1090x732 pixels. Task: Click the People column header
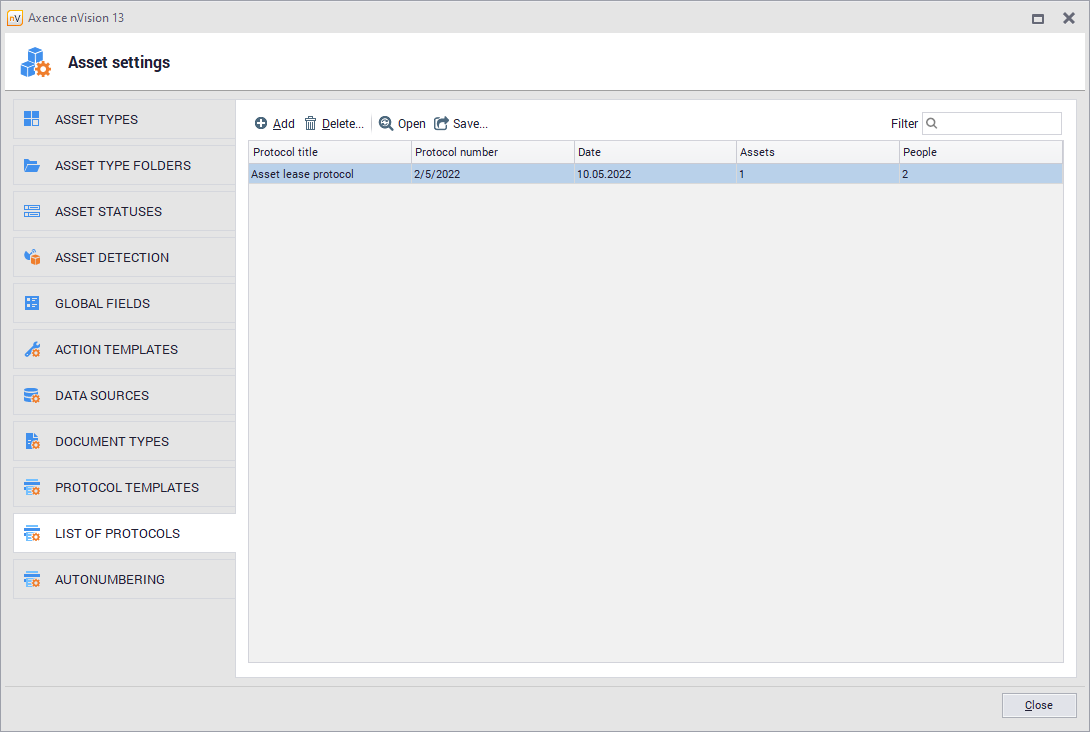tap(980, 152)
